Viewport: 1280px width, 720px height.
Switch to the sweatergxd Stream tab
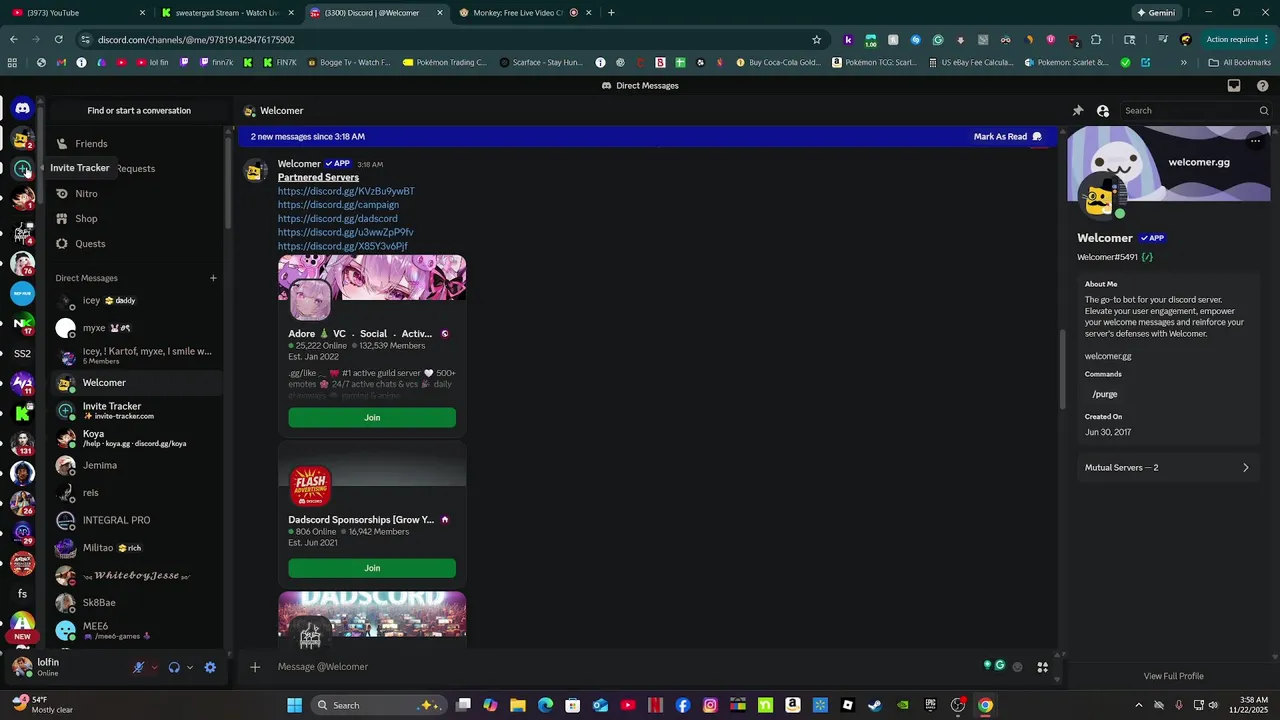pyautogui.click(x=226, y=13)
